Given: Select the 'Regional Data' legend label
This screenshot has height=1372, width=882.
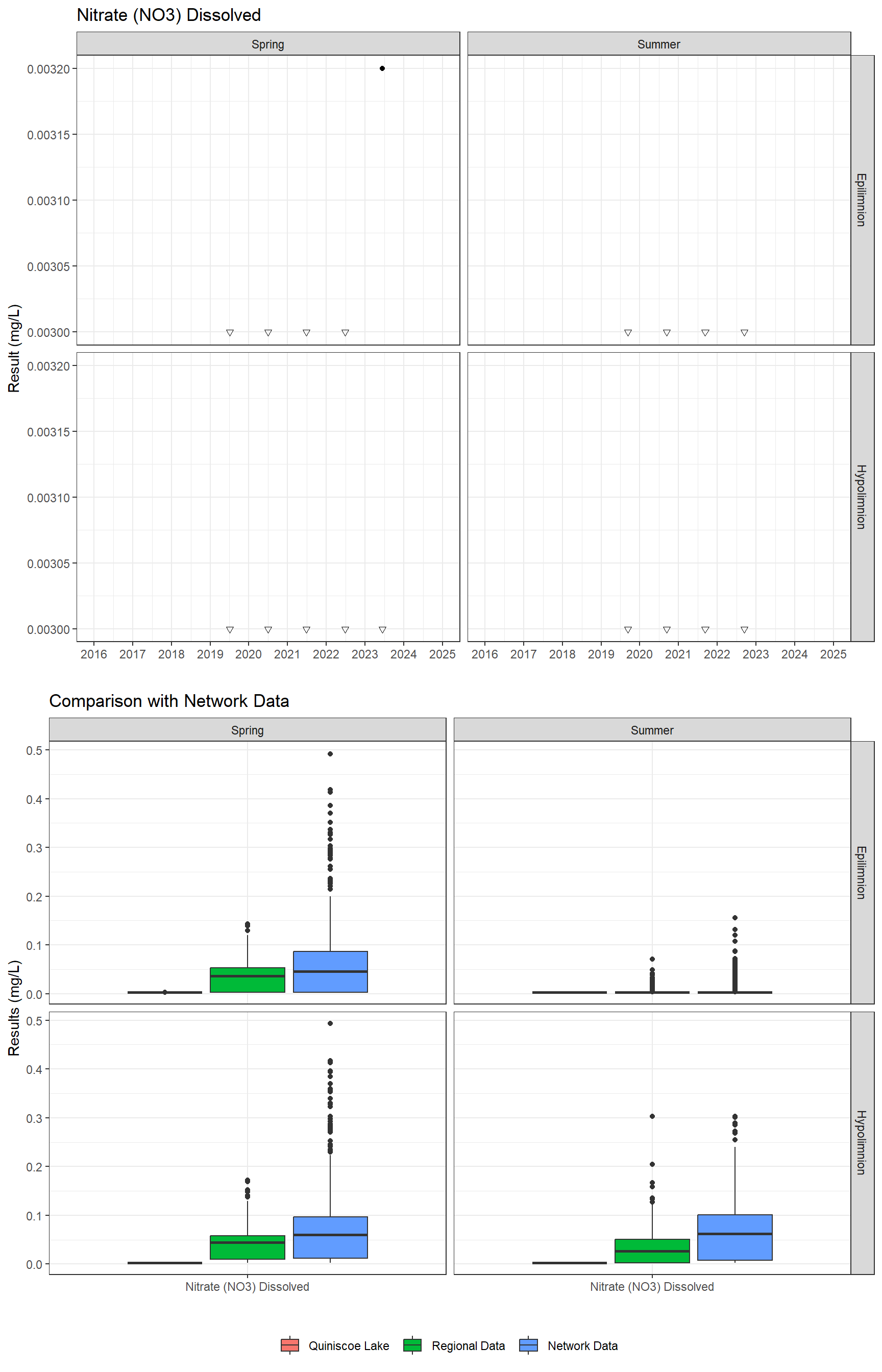Looking at the screenshot, I should [x=468, y=1345].
